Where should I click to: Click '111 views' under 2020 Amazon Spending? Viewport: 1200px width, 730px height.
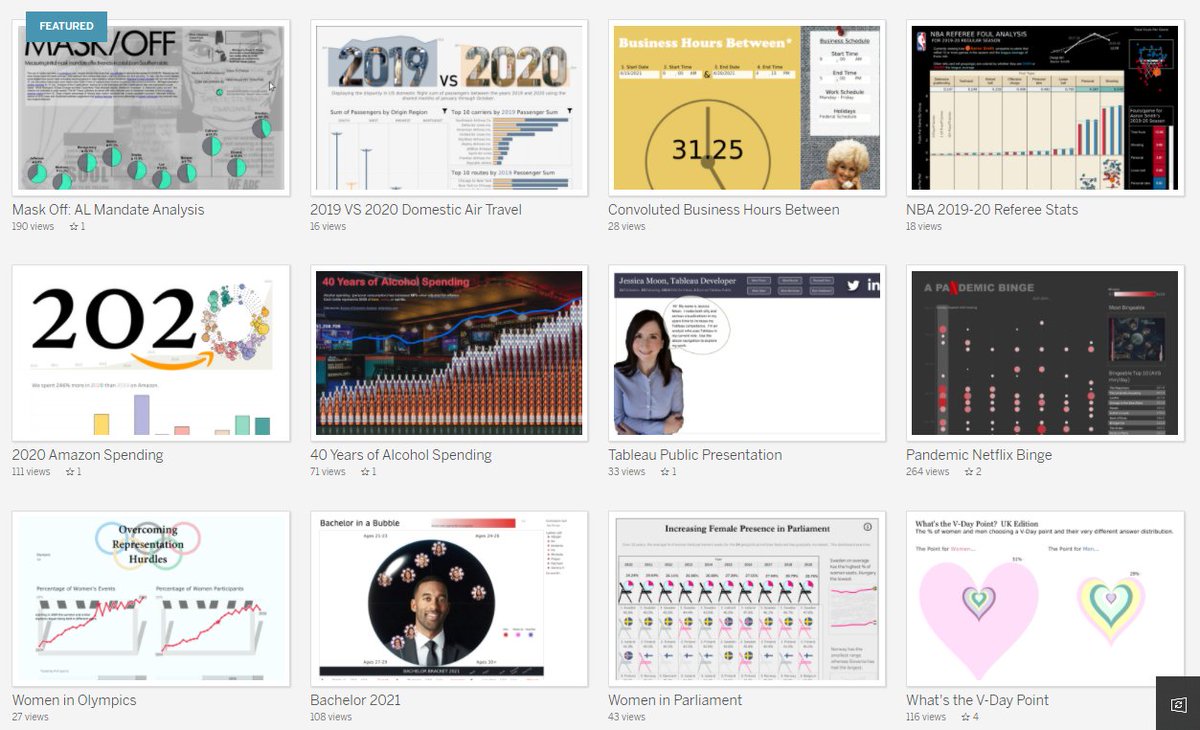[31, 472]
